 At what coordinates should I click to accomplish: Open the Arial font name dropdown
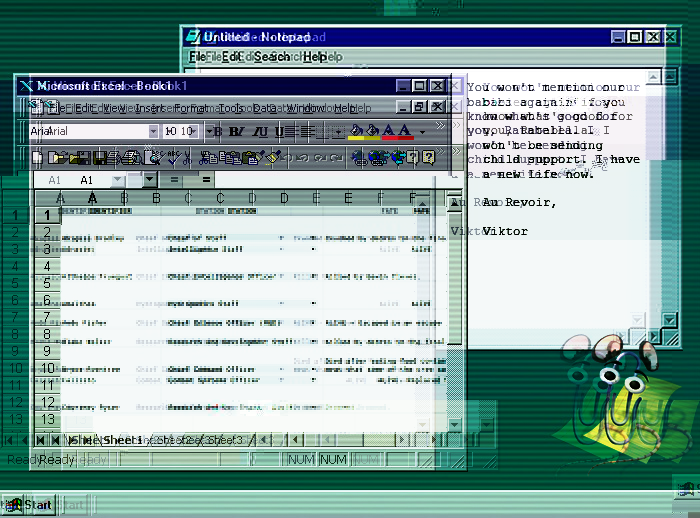[x=153, y=131]
